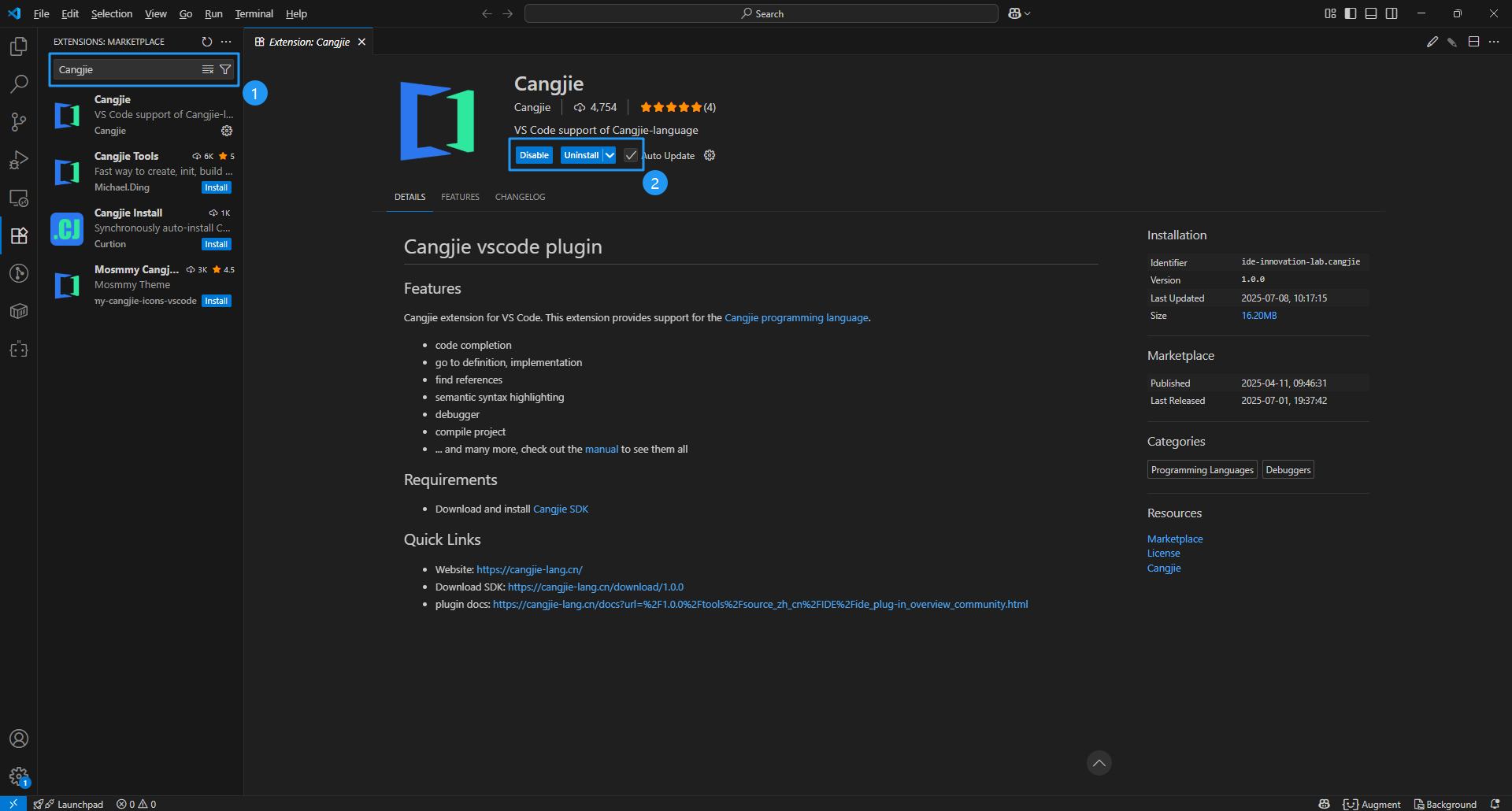Switch to the CHANGELOG tab
This screenshot has height=811, width=1512.
coord(520,197)
